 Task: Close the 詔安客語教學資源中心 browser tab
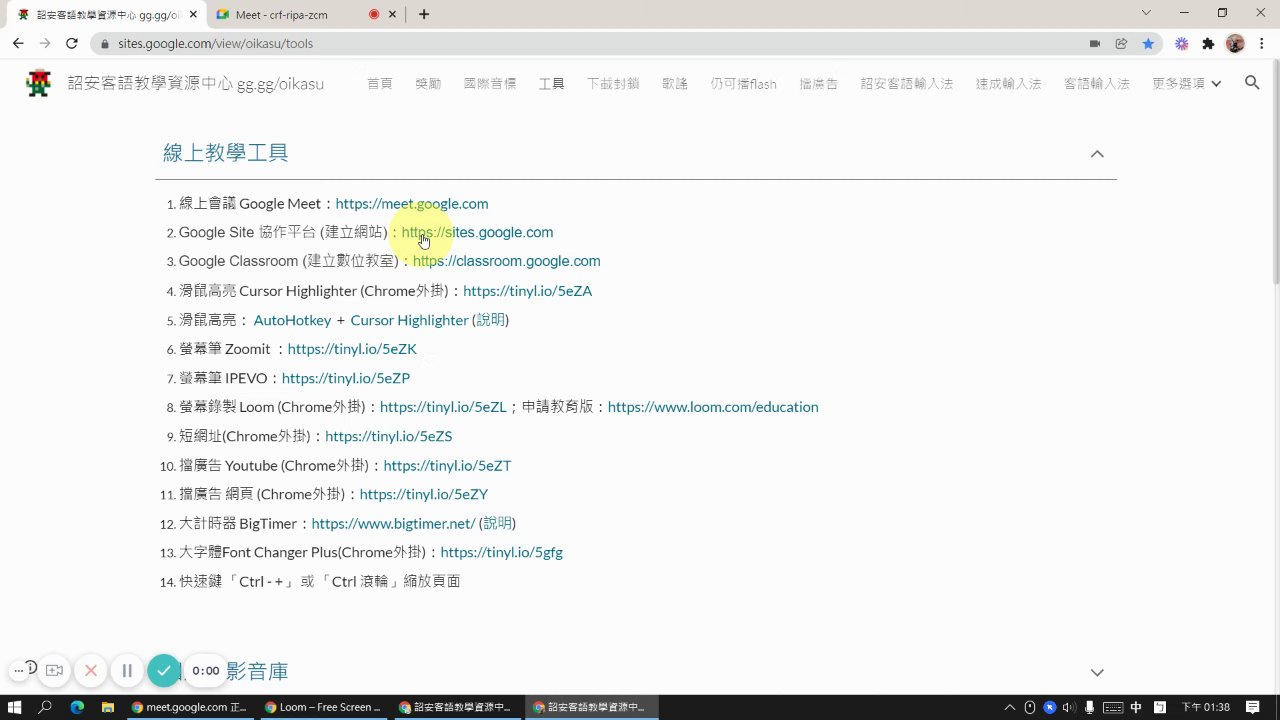click(193, 14)
